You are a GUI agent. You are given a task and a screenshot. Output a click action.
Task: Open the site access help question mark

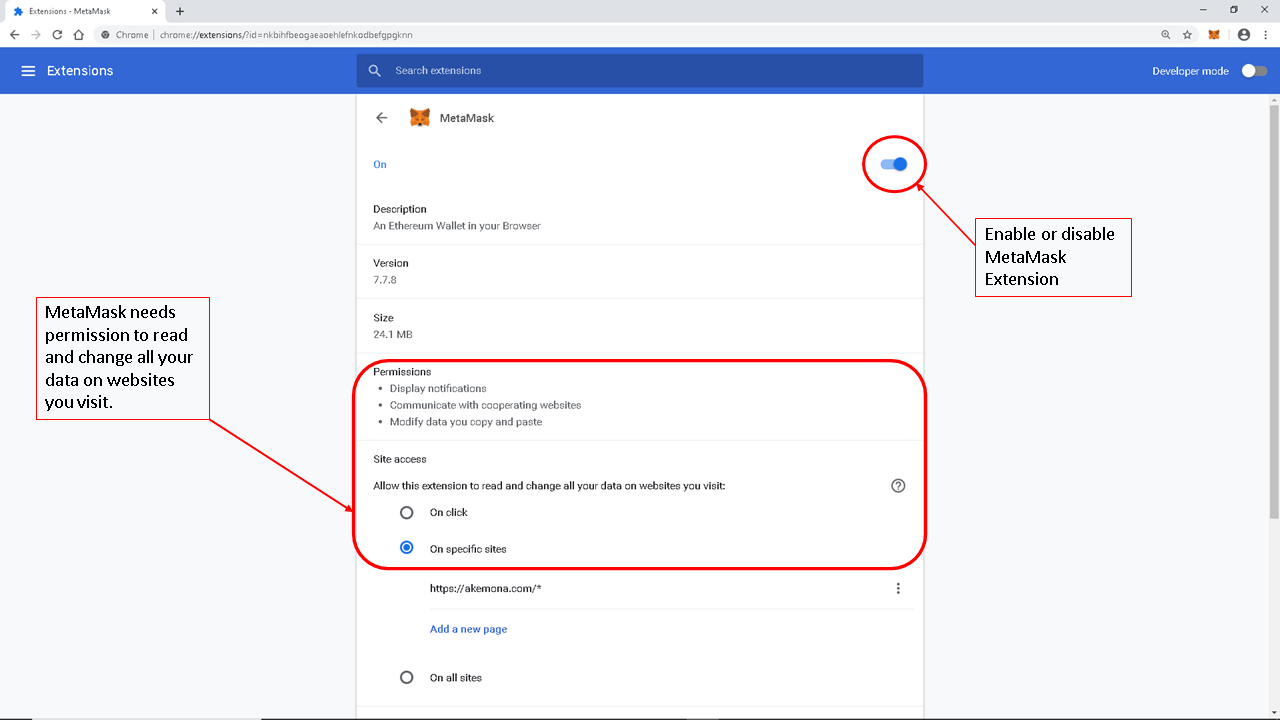click(x=898, y=486)
